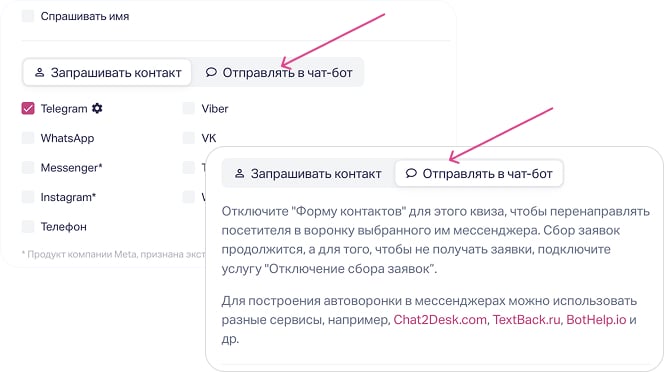Open the TextBack.ru link
The image size is (664, 372).
pos(526,319)
